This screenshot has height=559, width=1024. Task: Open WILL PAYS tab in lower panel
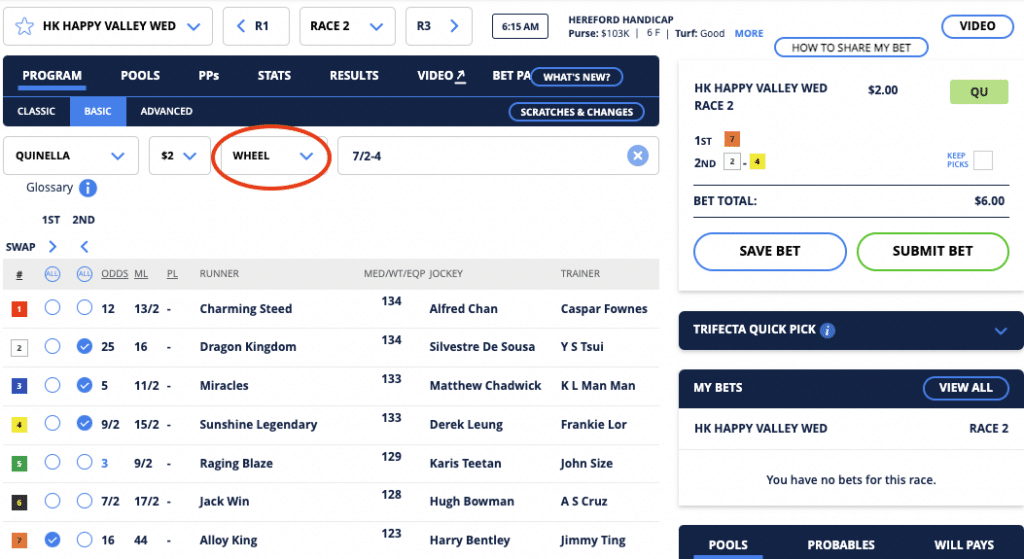[x=964, y=545]
